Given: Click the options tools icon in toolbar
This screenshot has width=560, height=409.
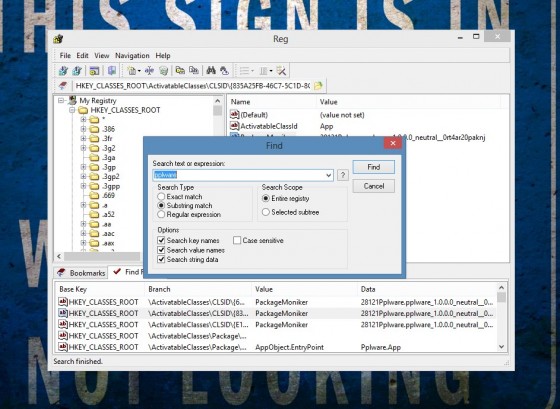Looking at the screenshot, I should (281, 71).
